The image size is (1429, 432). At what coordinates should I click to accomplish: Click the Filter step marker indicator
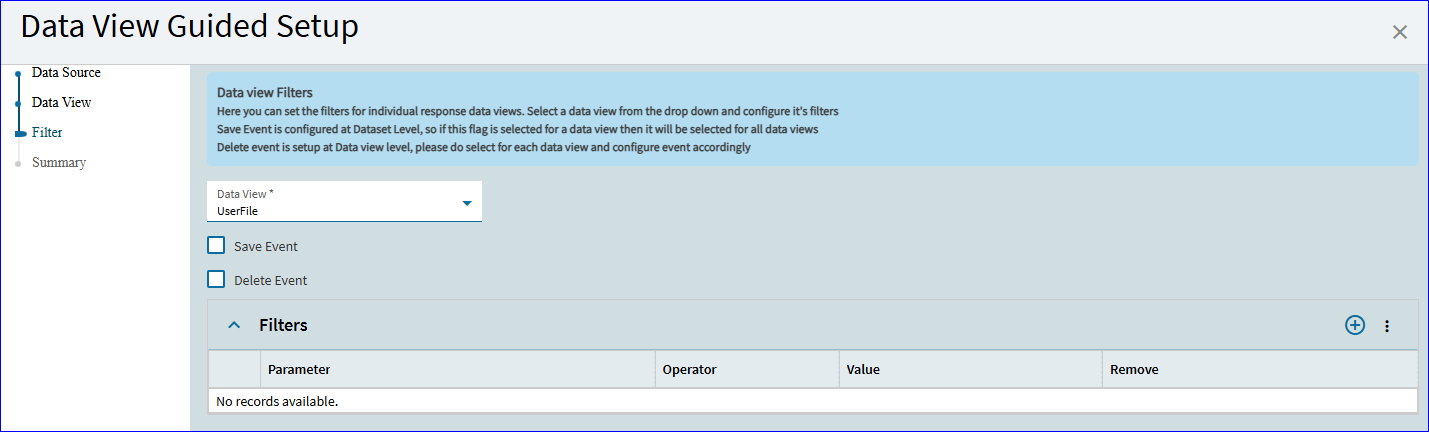(19, 132)
